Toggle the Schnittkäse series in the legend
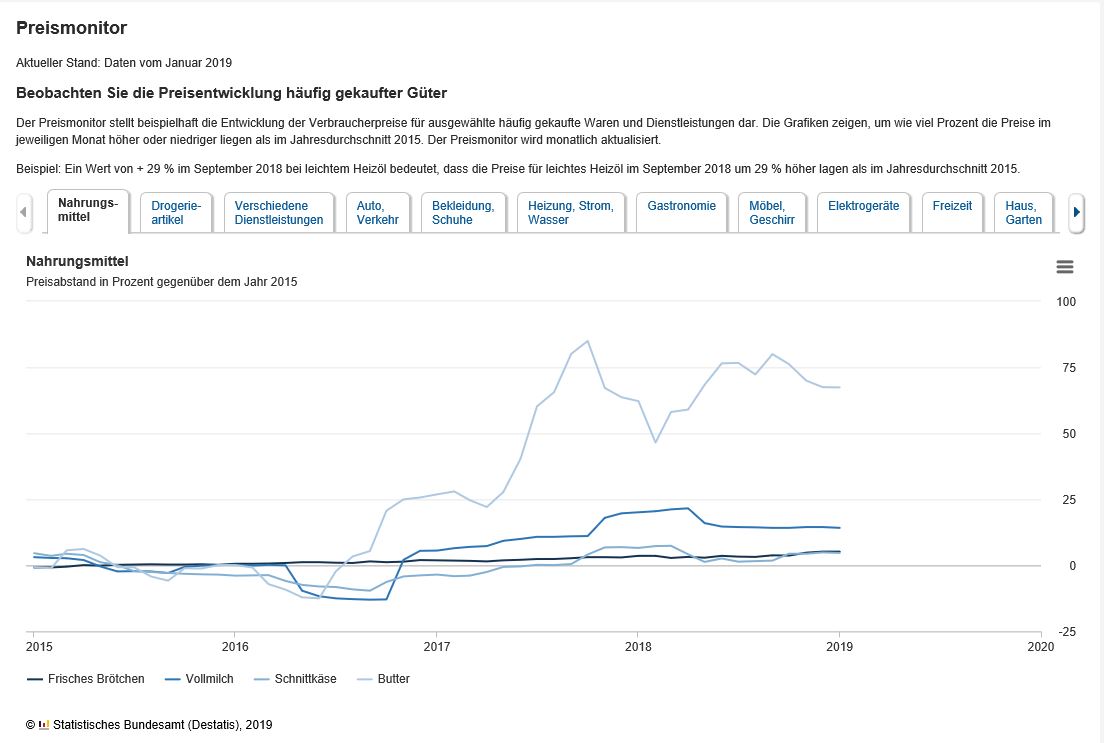The height and width of the screenshot is (743, 1104). coord(295,679)
